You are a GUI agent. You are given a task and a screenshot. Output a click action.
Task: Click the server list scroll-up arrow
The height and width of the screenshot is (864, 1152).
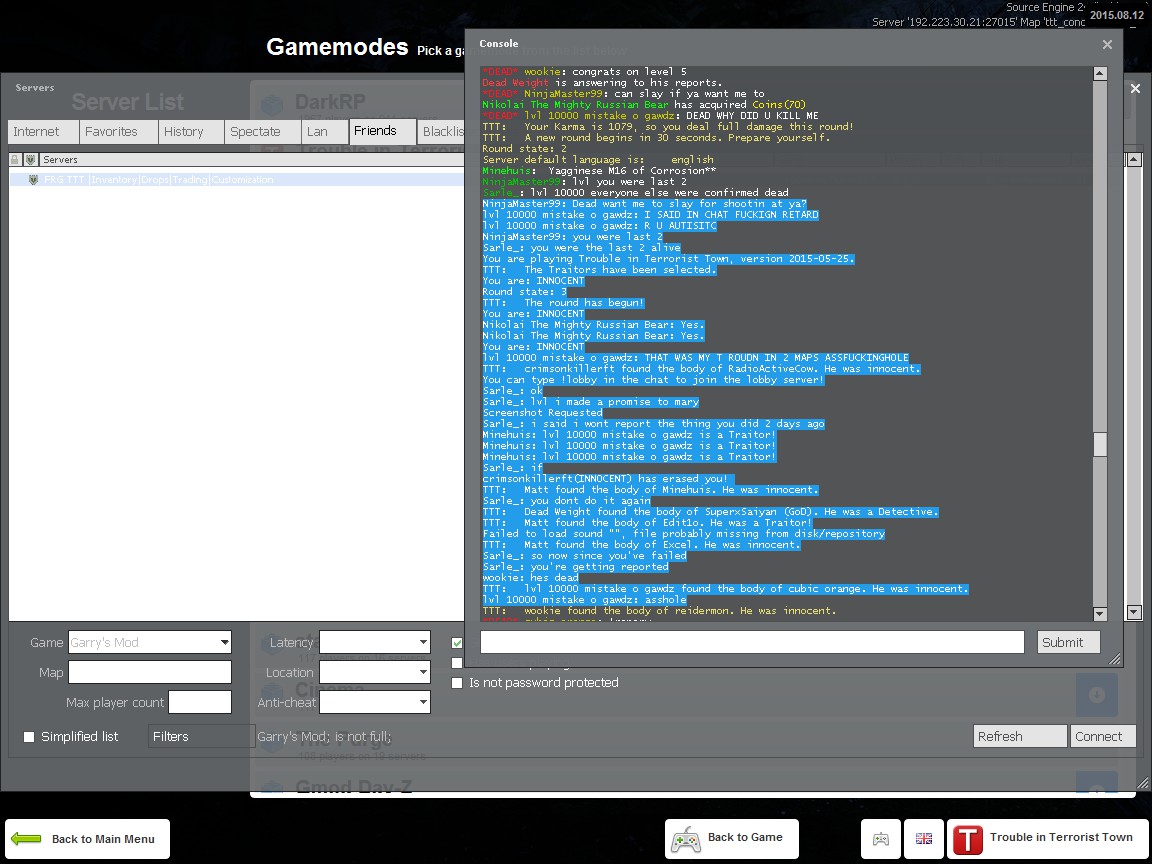click(1134, 159)
